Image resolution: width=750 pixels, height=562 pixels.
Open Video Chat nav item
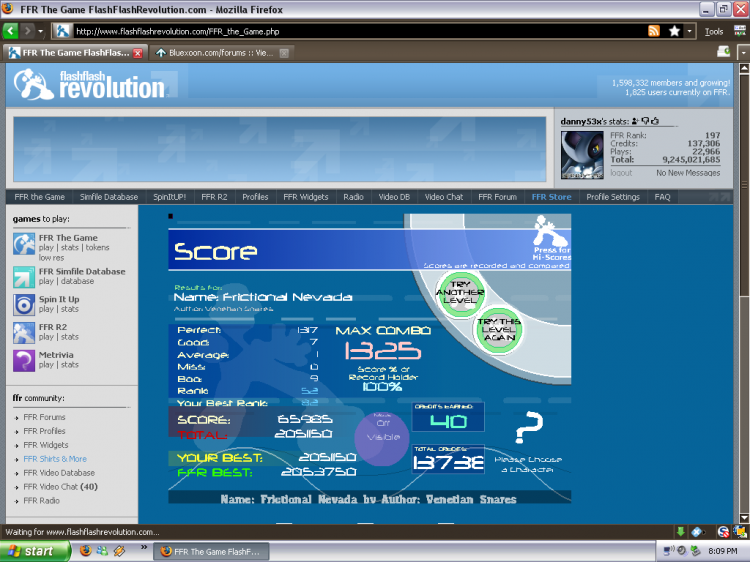[x=444, y=197]
